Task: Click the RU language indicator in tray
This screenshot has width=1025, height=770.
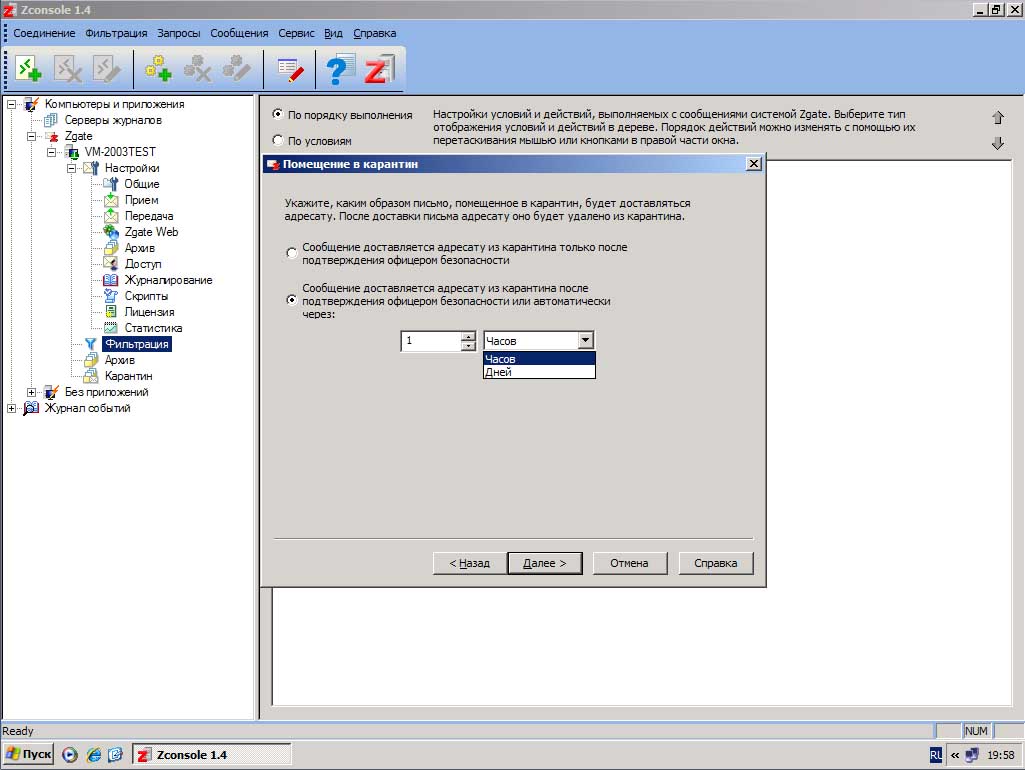Action: [x=935, y=755]
